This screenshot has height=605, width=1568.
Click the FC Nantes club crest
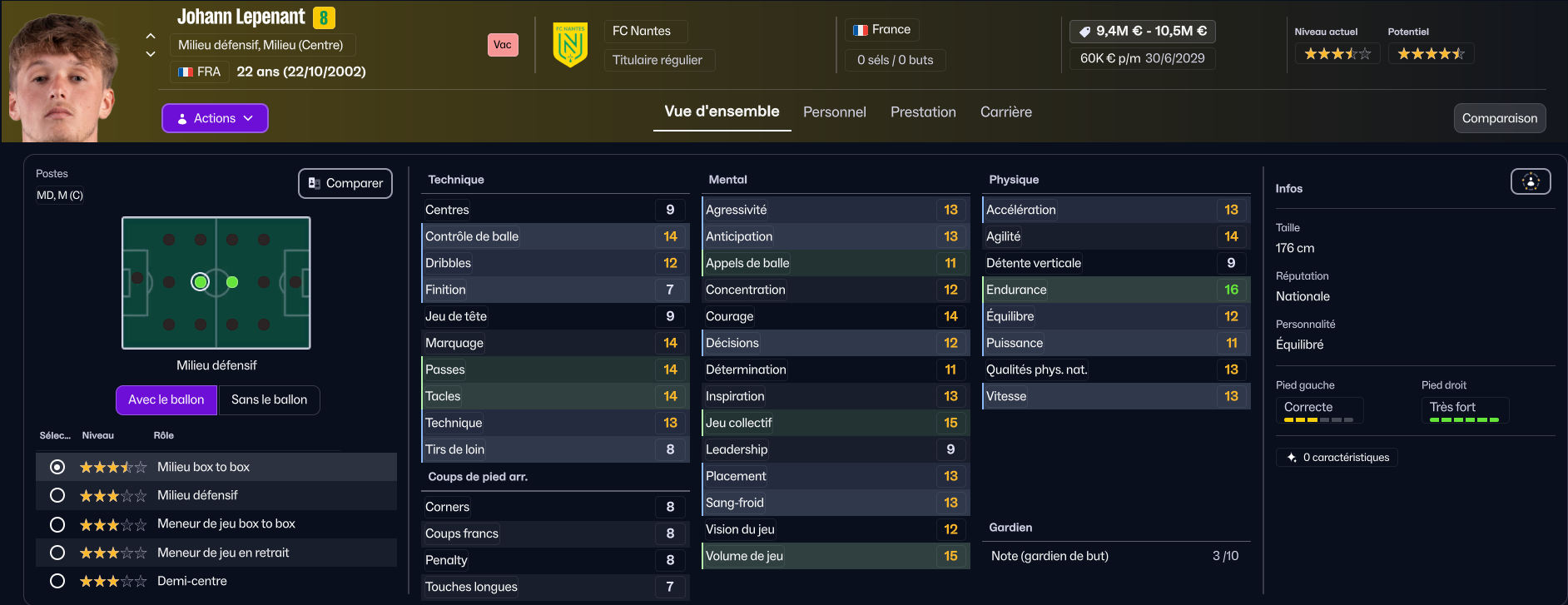(570, 45)
